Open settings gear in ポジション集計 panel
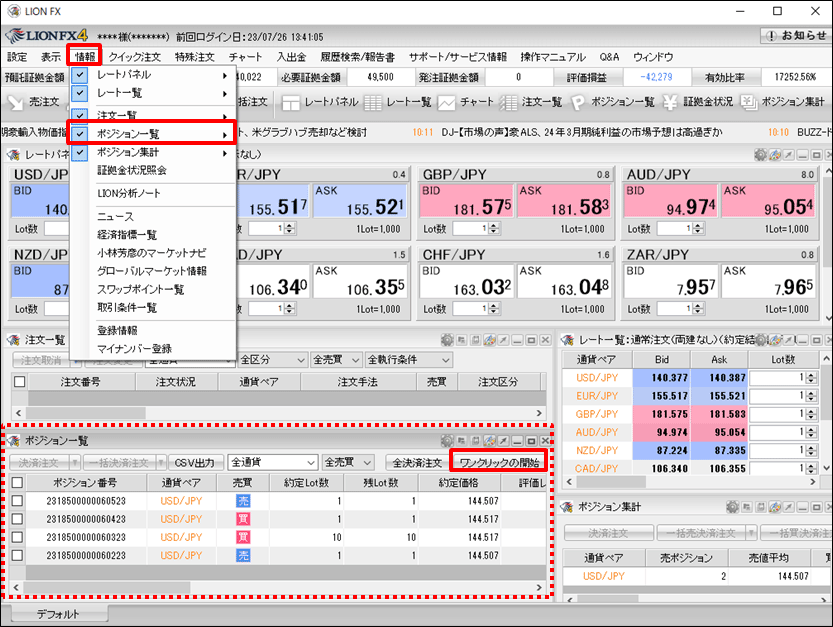The image size is (833, 627). point(733,507)
